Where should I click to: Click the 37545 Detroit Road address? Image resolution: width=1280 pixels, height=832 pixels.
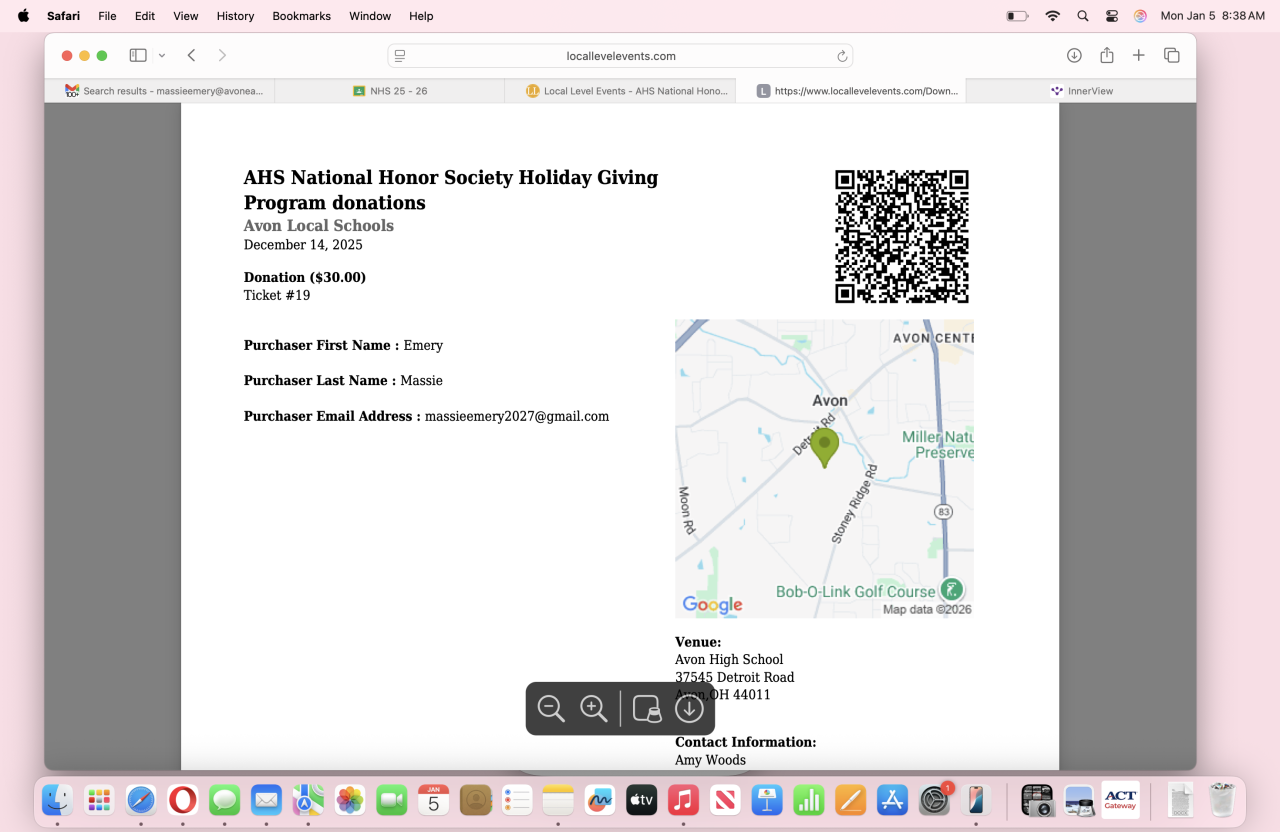[x=735, y=677]
